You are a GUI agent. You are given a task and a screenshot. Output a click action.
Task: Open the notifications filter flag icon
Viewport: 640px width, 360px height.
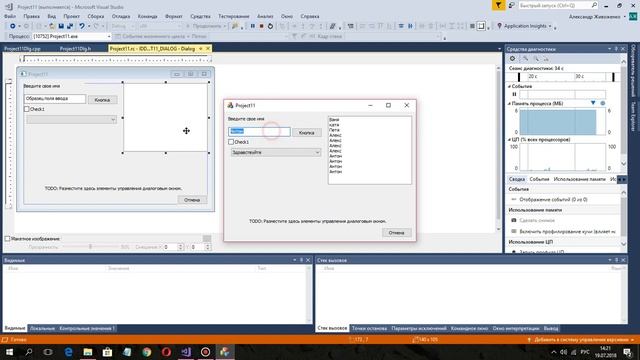(x=498, y=5)
